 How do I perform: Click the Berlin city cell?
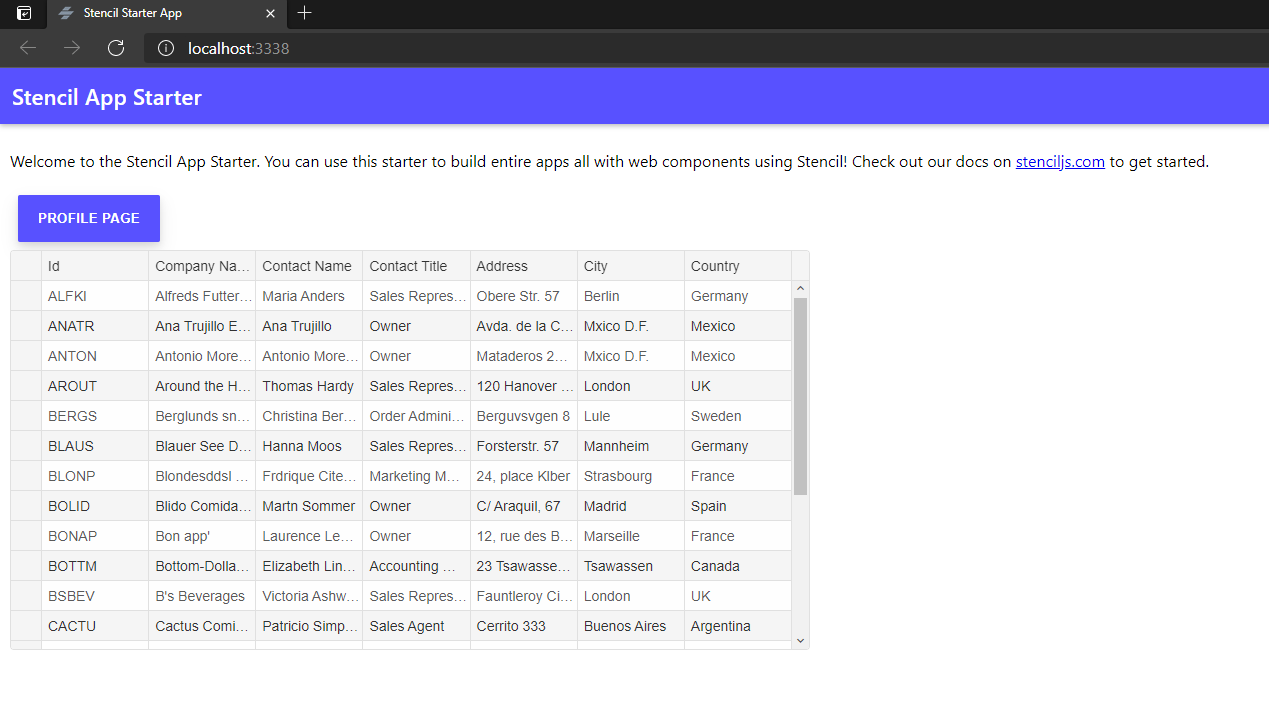[x=631, y=296]
